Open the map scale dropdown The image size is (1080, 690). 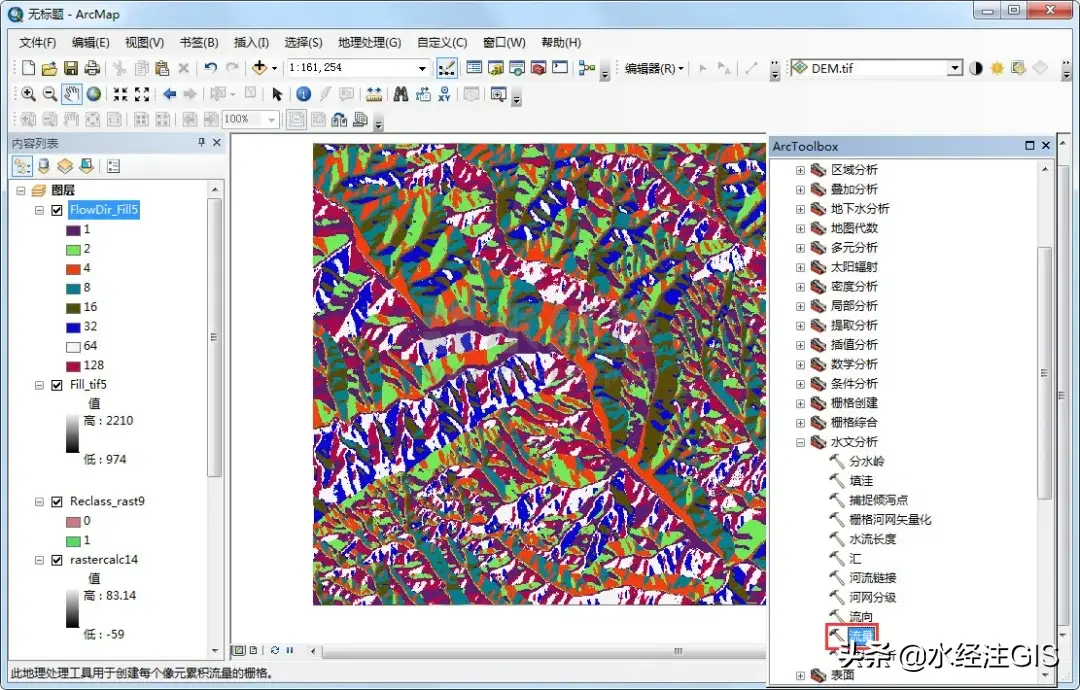[423, 68]
